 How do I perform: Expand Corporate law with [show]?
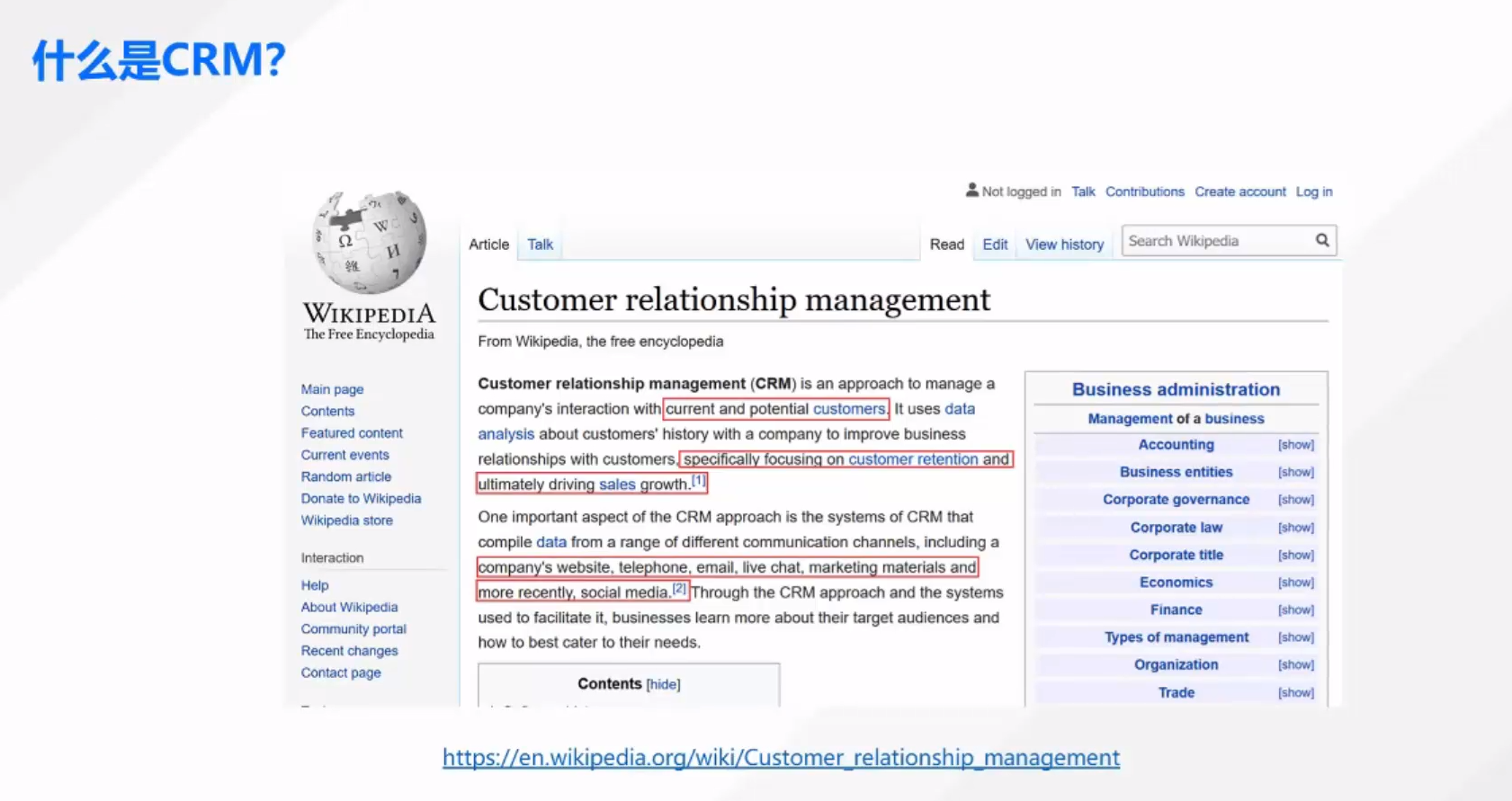click(x=1296, y=528)
